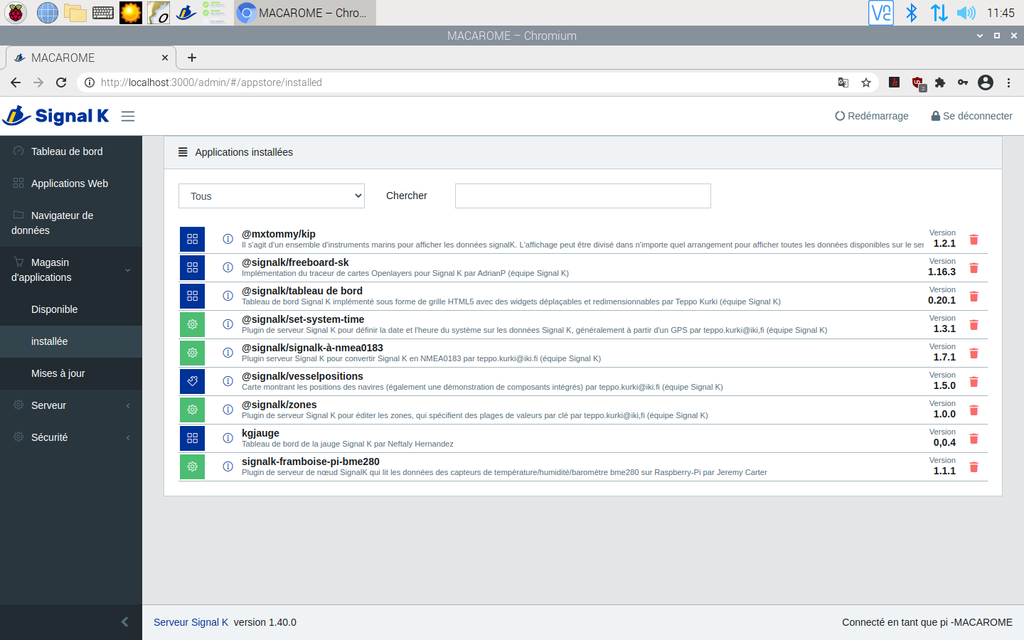Uninstall @signalk/set-system-time with trash icon
This screenshot has width=1024, height=640.
[974, 325]
